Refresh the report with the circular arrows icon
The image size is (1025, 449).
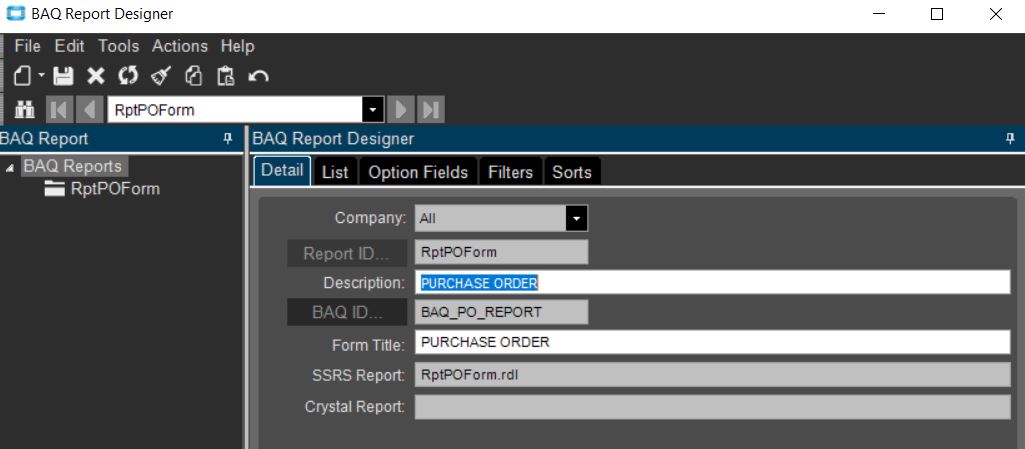(128, 76)
